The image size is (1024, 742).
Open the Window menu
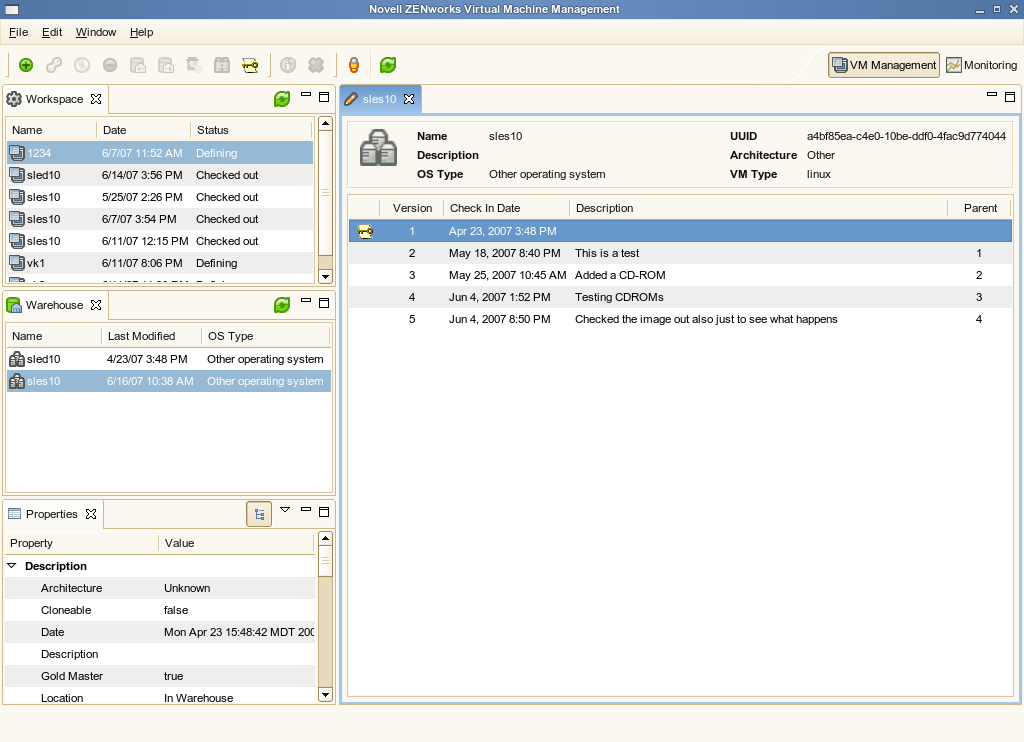[x=96, y=33]
